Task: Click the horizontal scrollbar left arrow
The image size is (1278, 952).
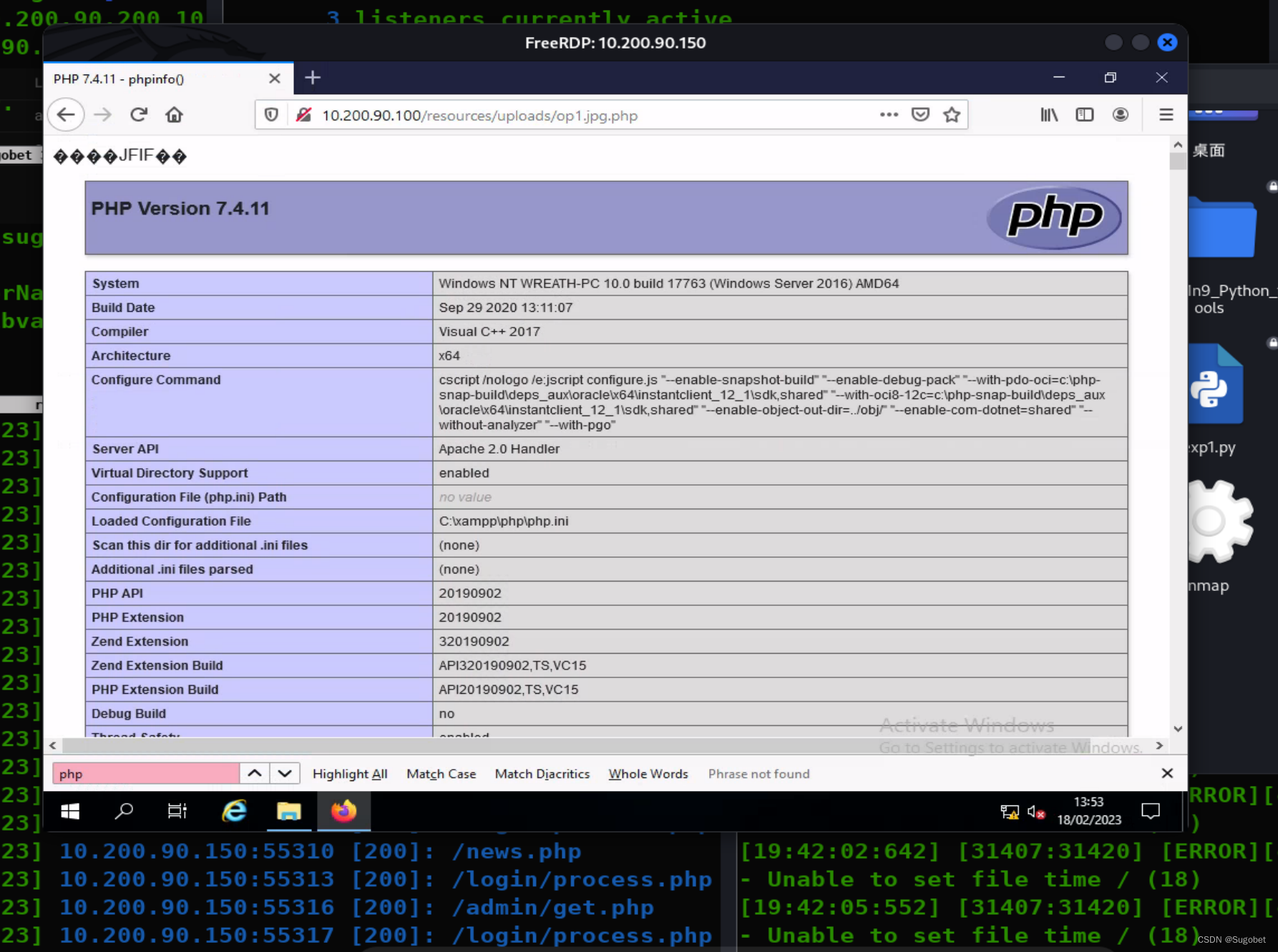Action: click(53, 745)
